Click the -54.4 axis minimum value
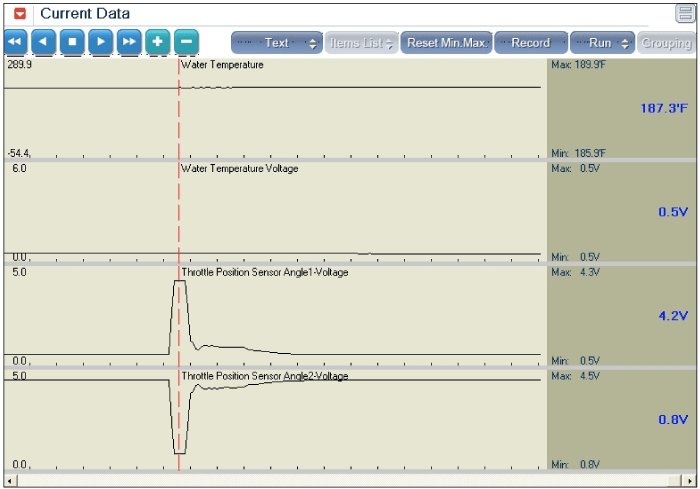700x489 pixels. pos(19,153)
